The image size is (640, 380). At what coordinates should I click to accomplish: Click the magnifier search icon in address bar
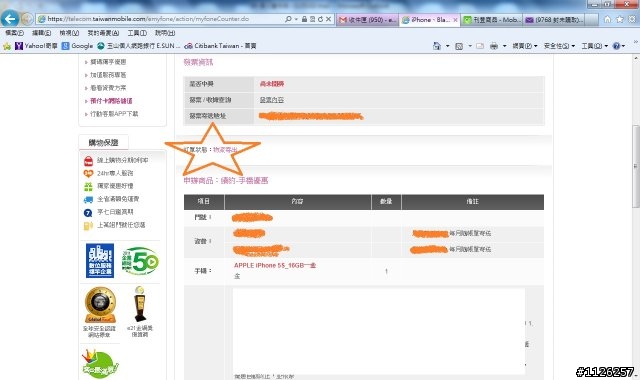pos(288,19)
